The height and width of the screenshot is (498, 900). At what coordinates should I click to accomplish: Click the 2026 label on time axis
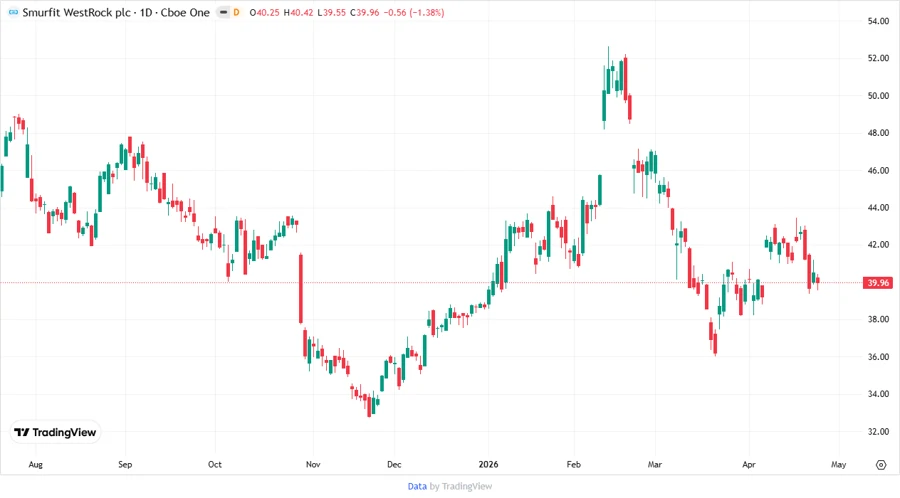488,465
